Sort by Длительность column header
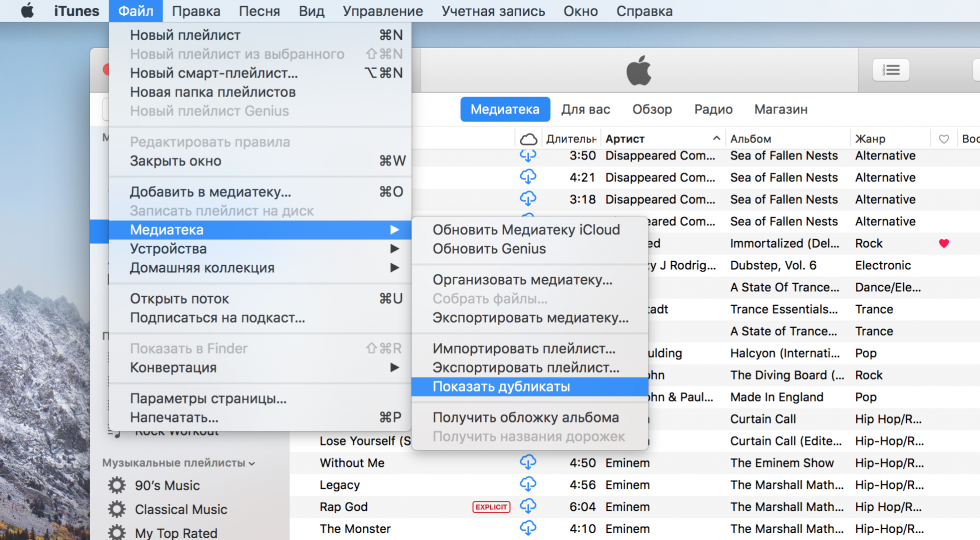The height and width of the screenshot is (540, 980). click(x=571, y=139)
